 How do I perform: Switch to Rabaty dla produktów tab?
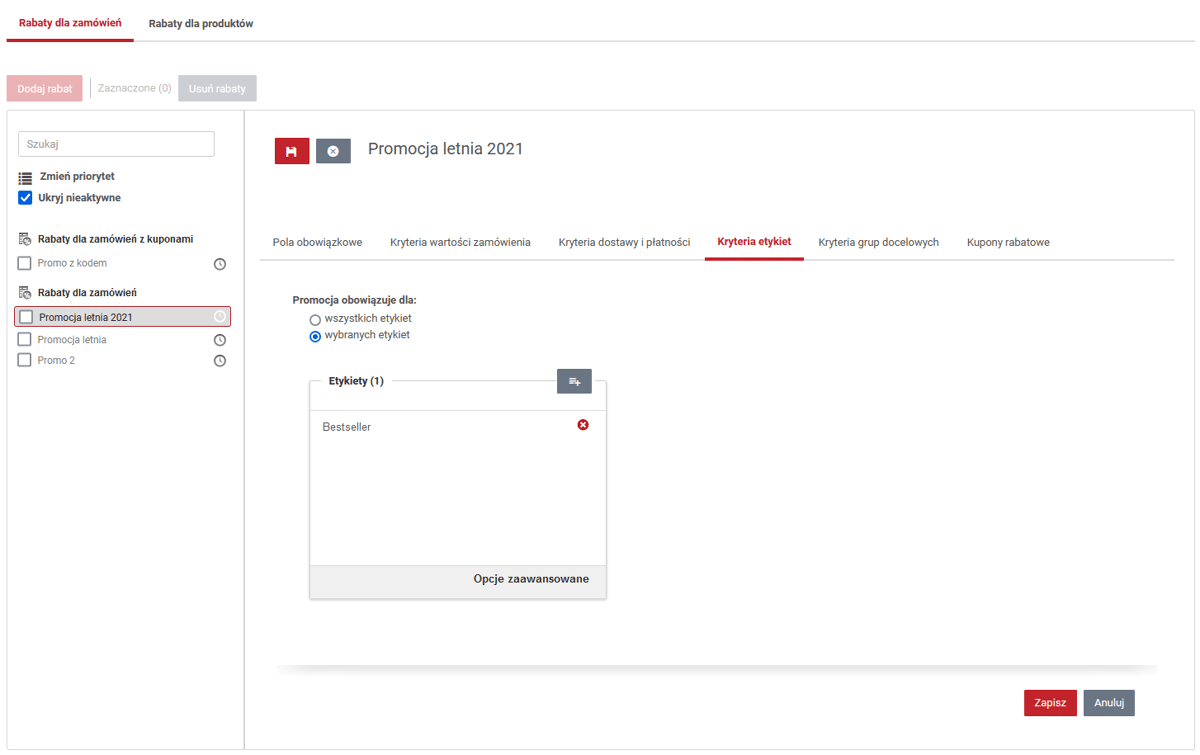201,23
